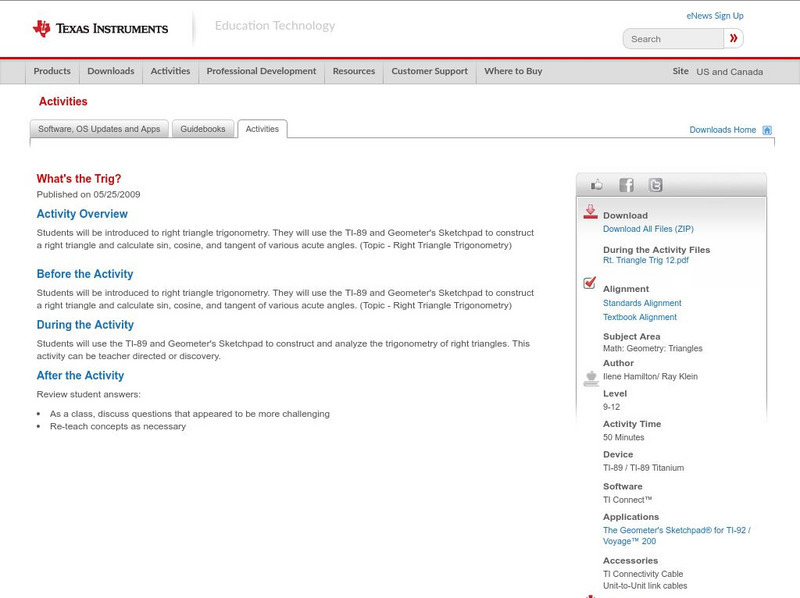Open the Where to Buy menu

pyautogui.click(x=513, y=72)
